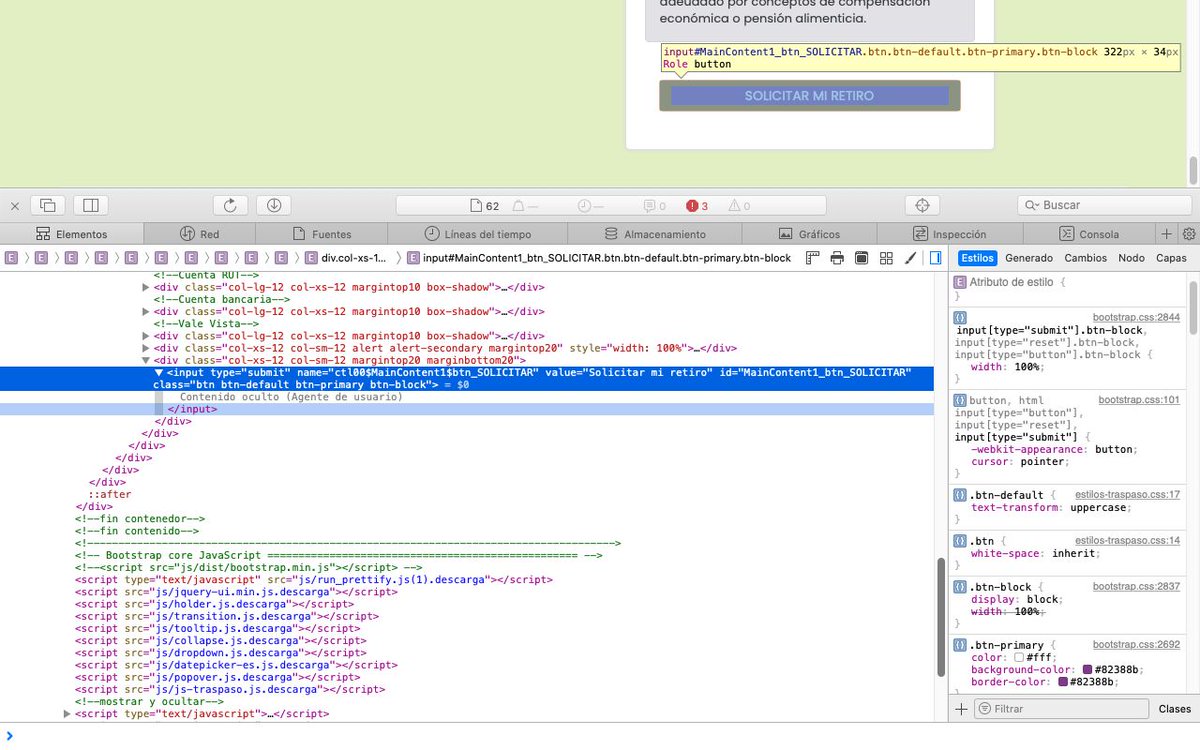Open the bootstrap.css:2844 source link
This screenshot has width=1200, height=750.
[1136, 317]
